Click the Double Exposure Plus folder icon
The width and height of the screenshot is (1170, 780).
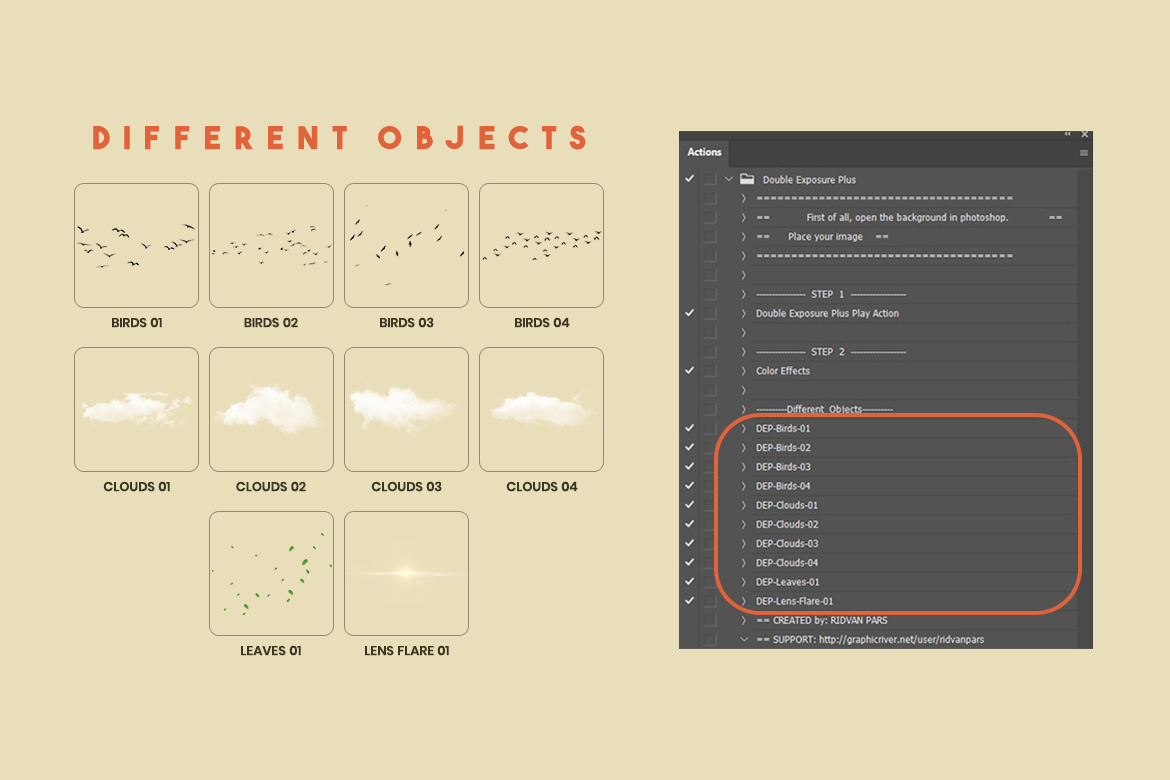tap(746, 180)
